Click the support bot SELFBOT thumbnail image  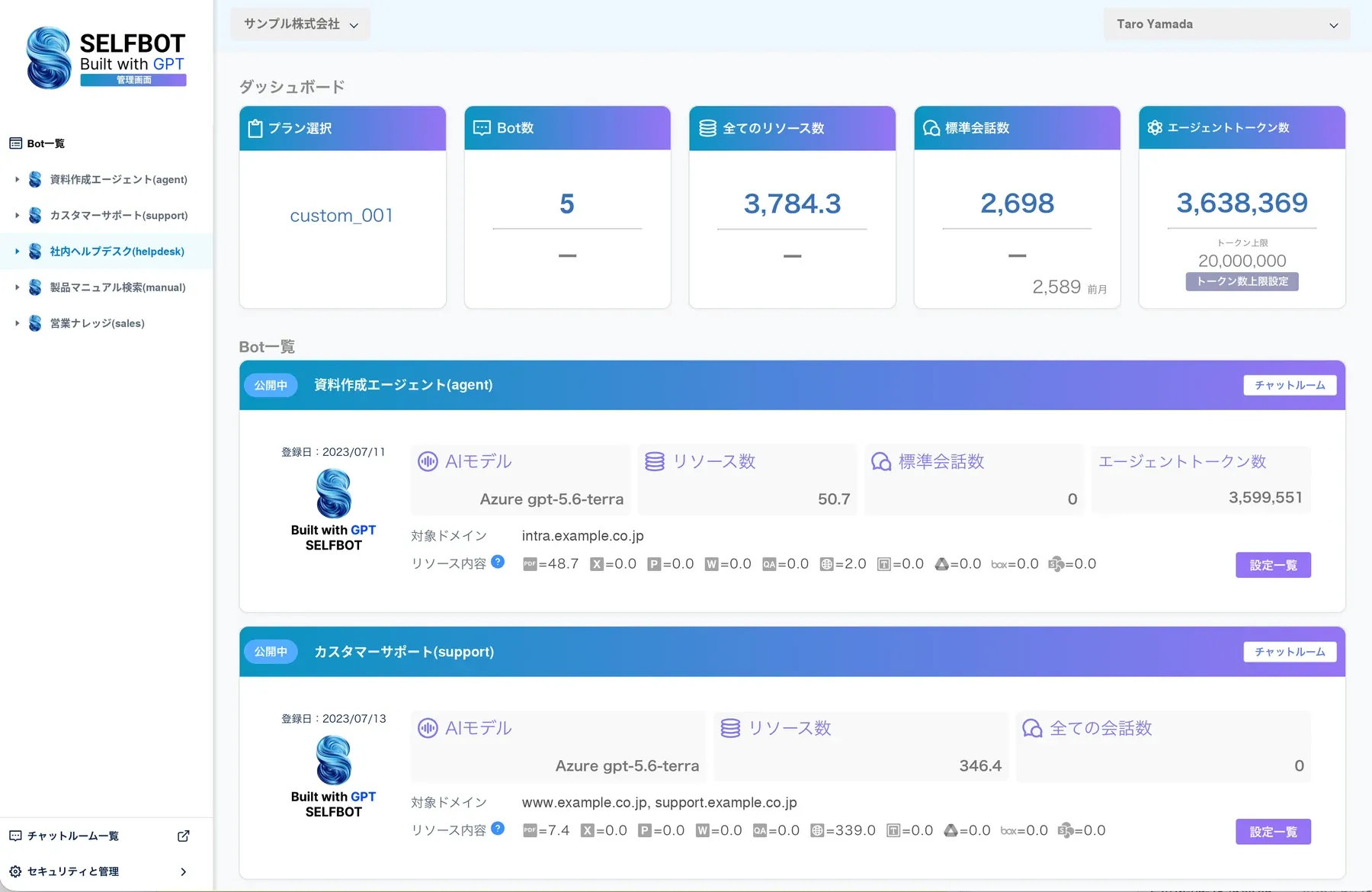pos(333,777)
